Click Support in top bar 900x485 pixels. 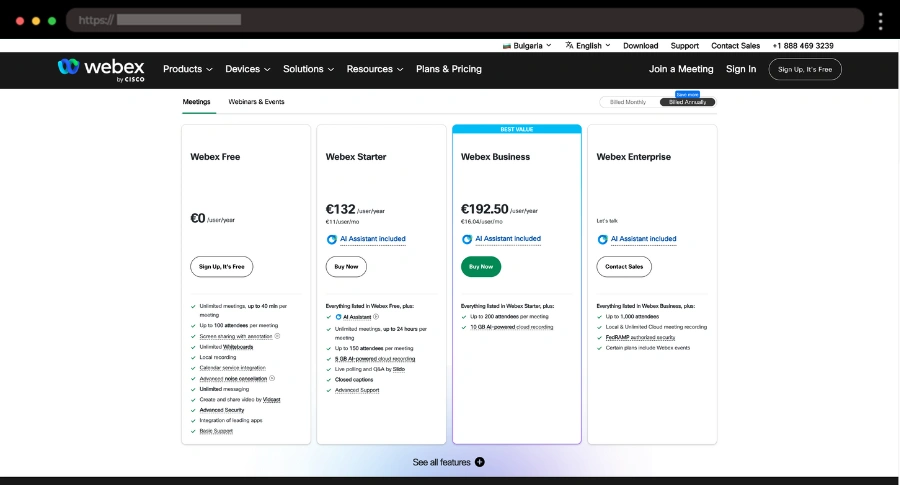click(685, 45)
